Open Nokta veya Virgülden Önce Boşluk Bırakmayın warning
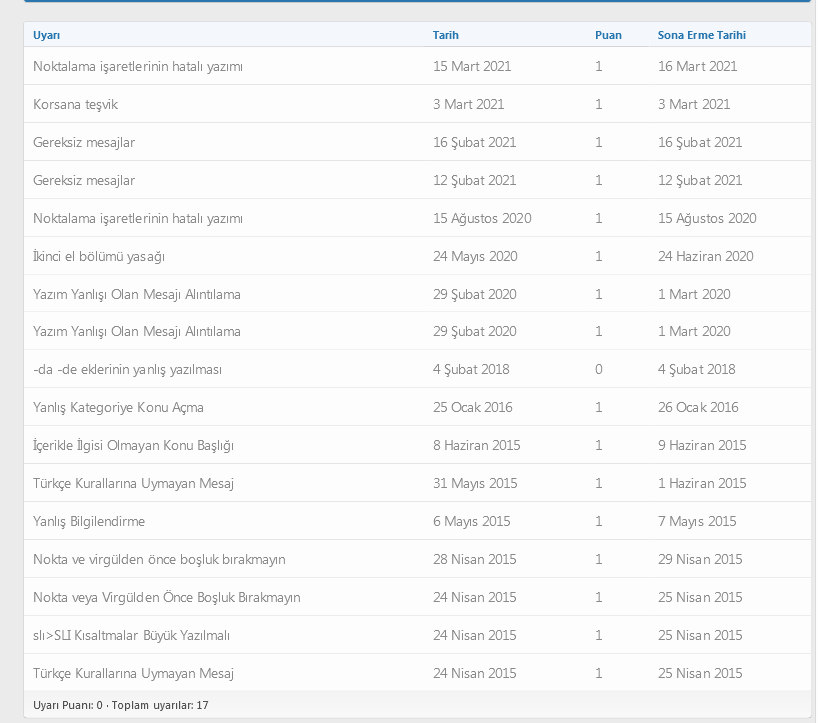Image resolution: width=818 pixels, height=723 pixels. click(x=166, y=597)
